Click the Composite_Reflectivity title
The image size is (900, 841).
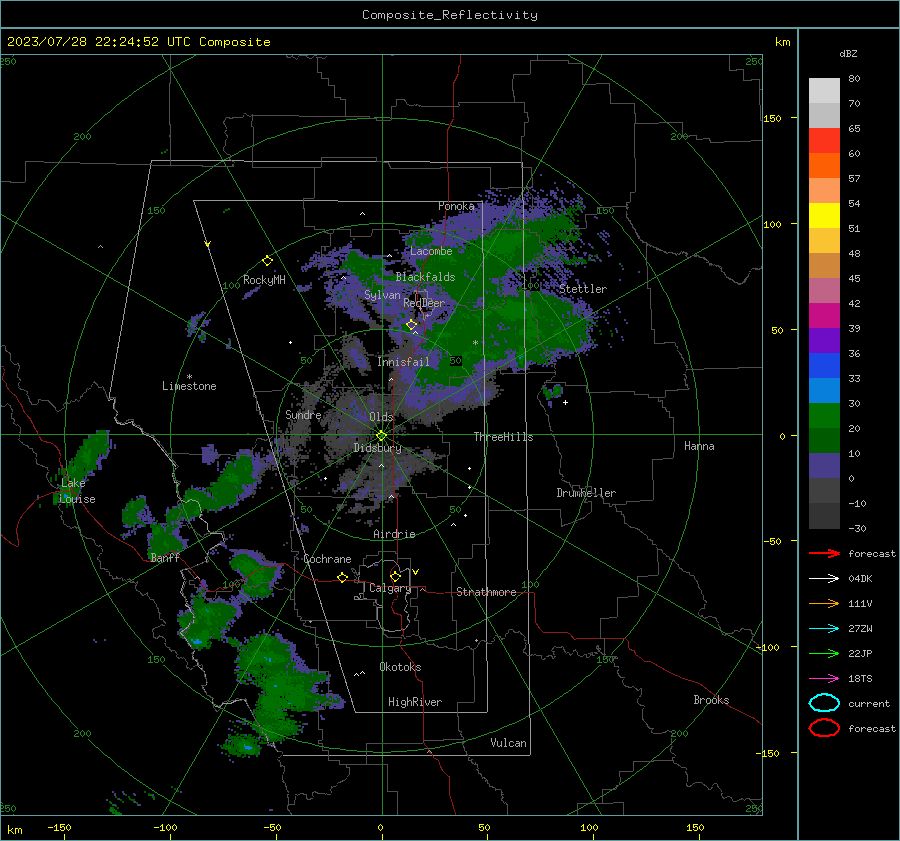point(449,15)
